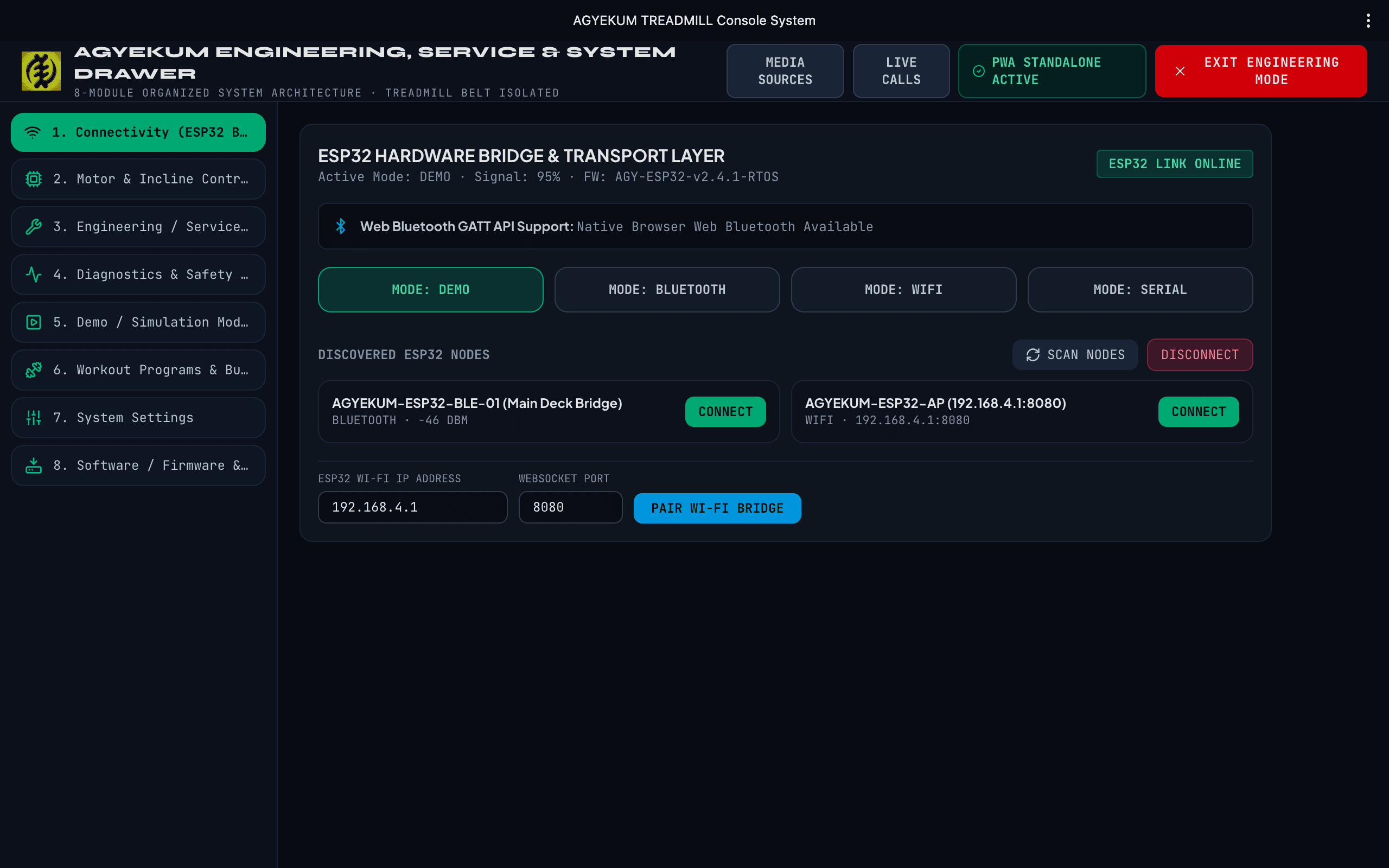Click PWA Standalone Active badge
1389x868 pixels.
tap(1052, 71)
